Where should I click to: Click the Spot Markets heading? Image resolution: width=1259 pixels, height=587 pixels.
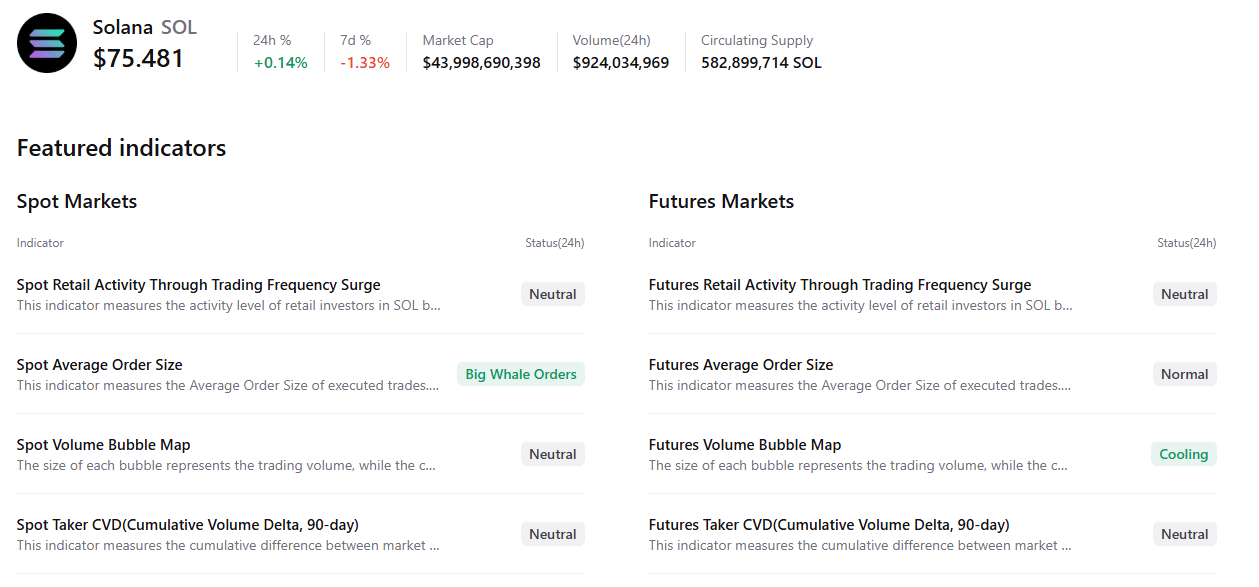(x=77, y=201)
